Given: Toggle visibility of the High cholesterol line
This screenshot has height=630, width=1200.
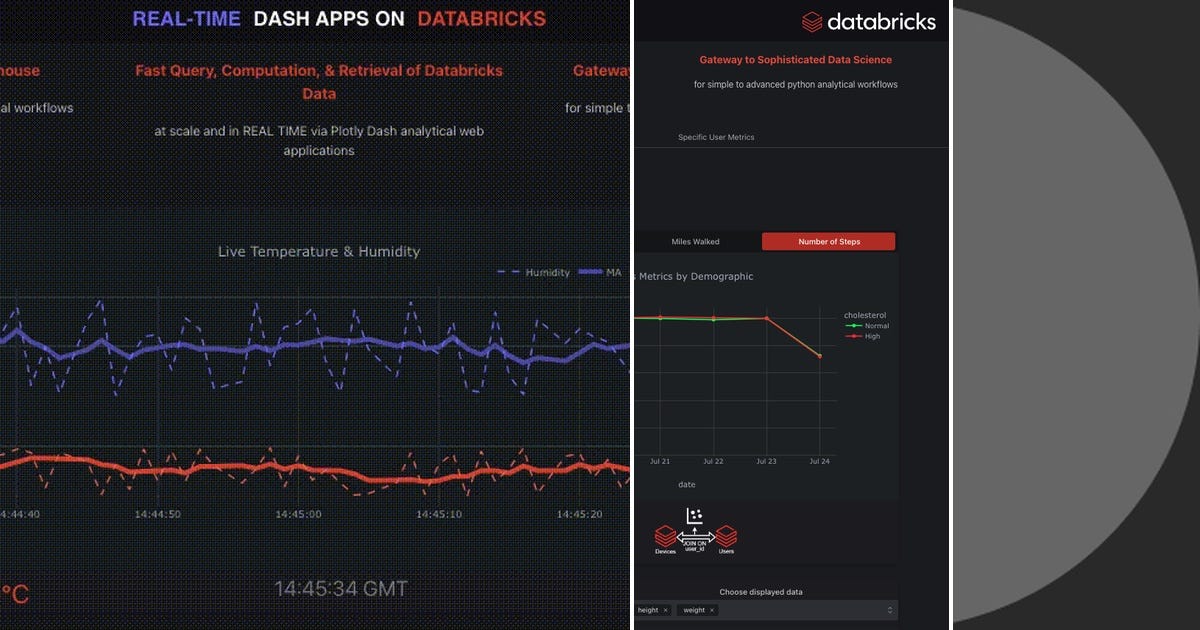Looking at the screenshot, I should point(865,336).
